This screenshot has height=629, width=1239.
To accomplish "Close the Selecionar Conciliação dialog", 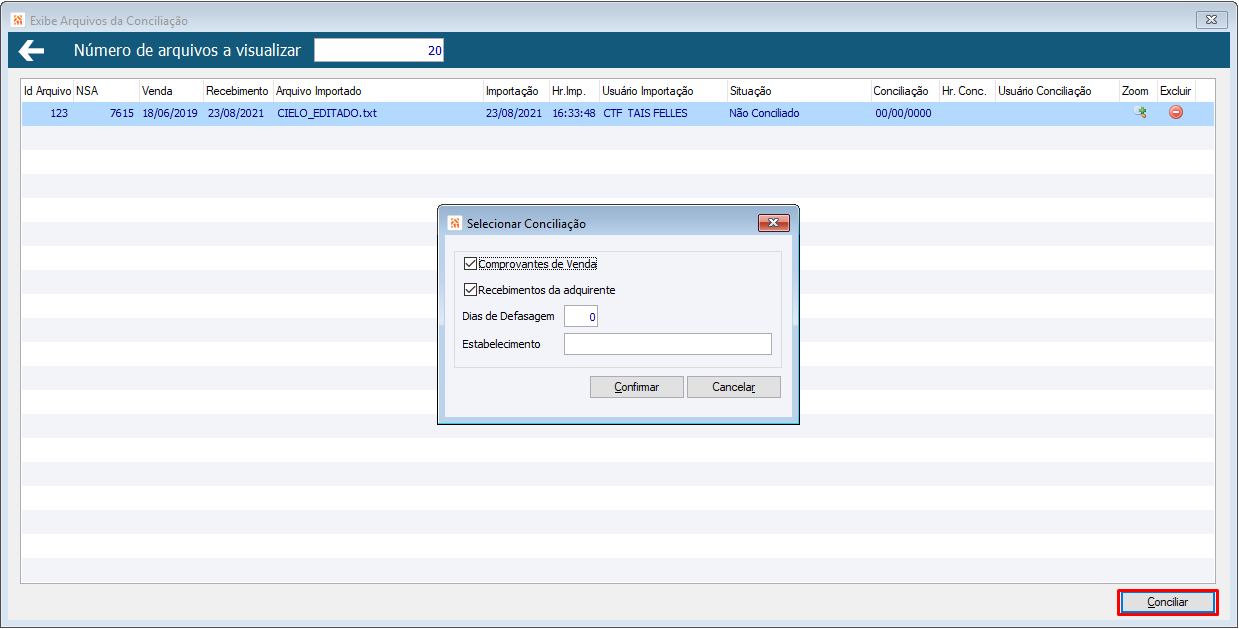I will pos(774,223).
